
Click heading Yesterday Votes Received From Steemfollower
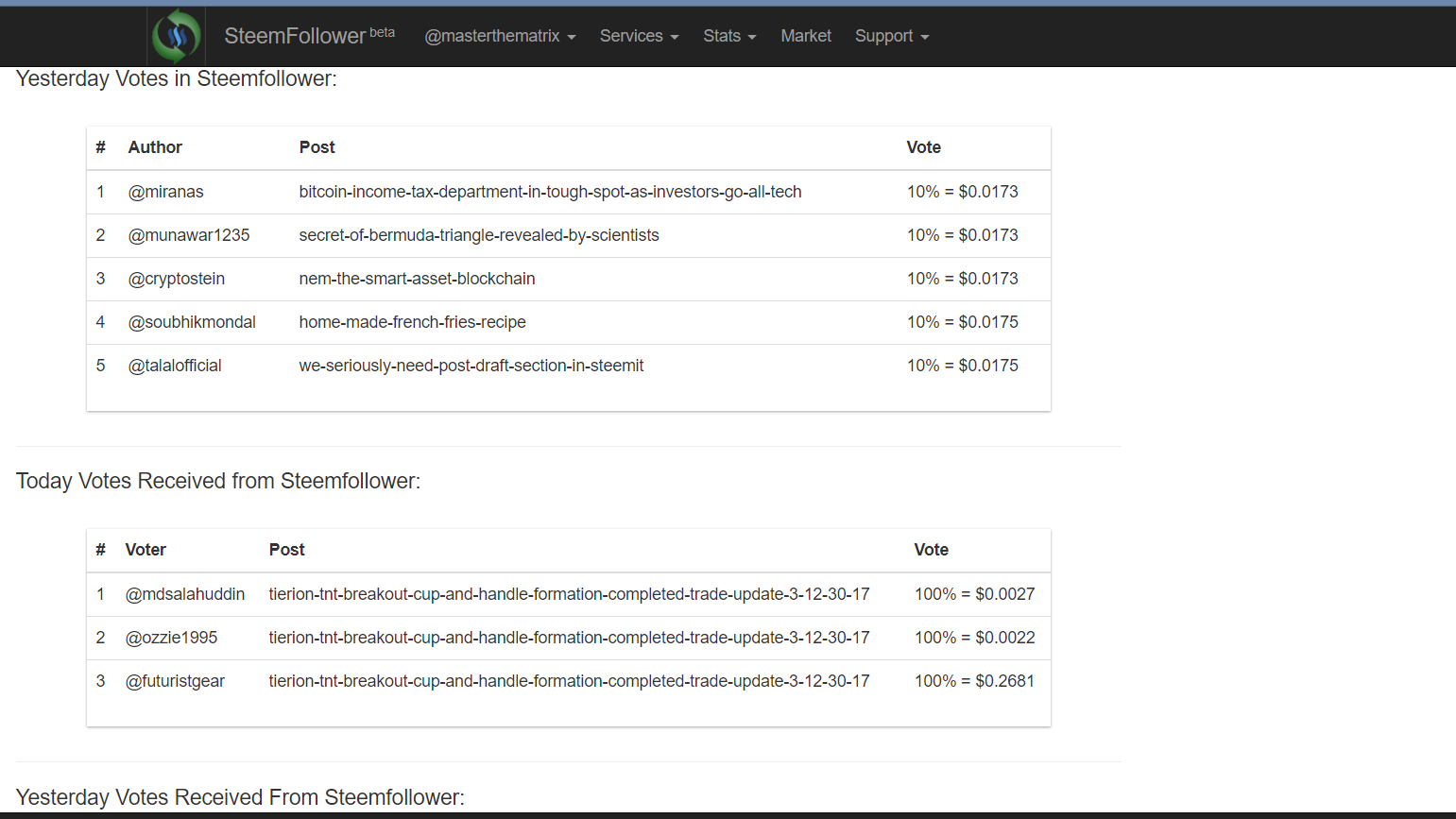[x=241, y=797]
